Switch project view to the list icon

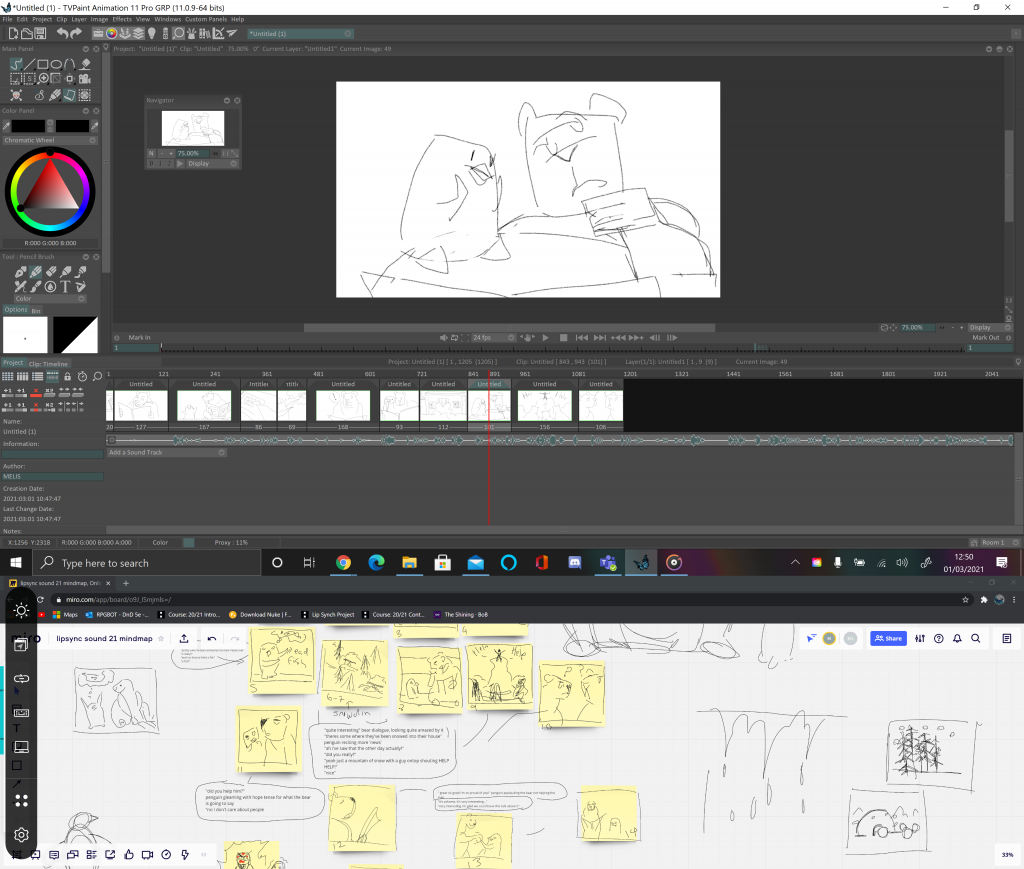click(37, 377)
